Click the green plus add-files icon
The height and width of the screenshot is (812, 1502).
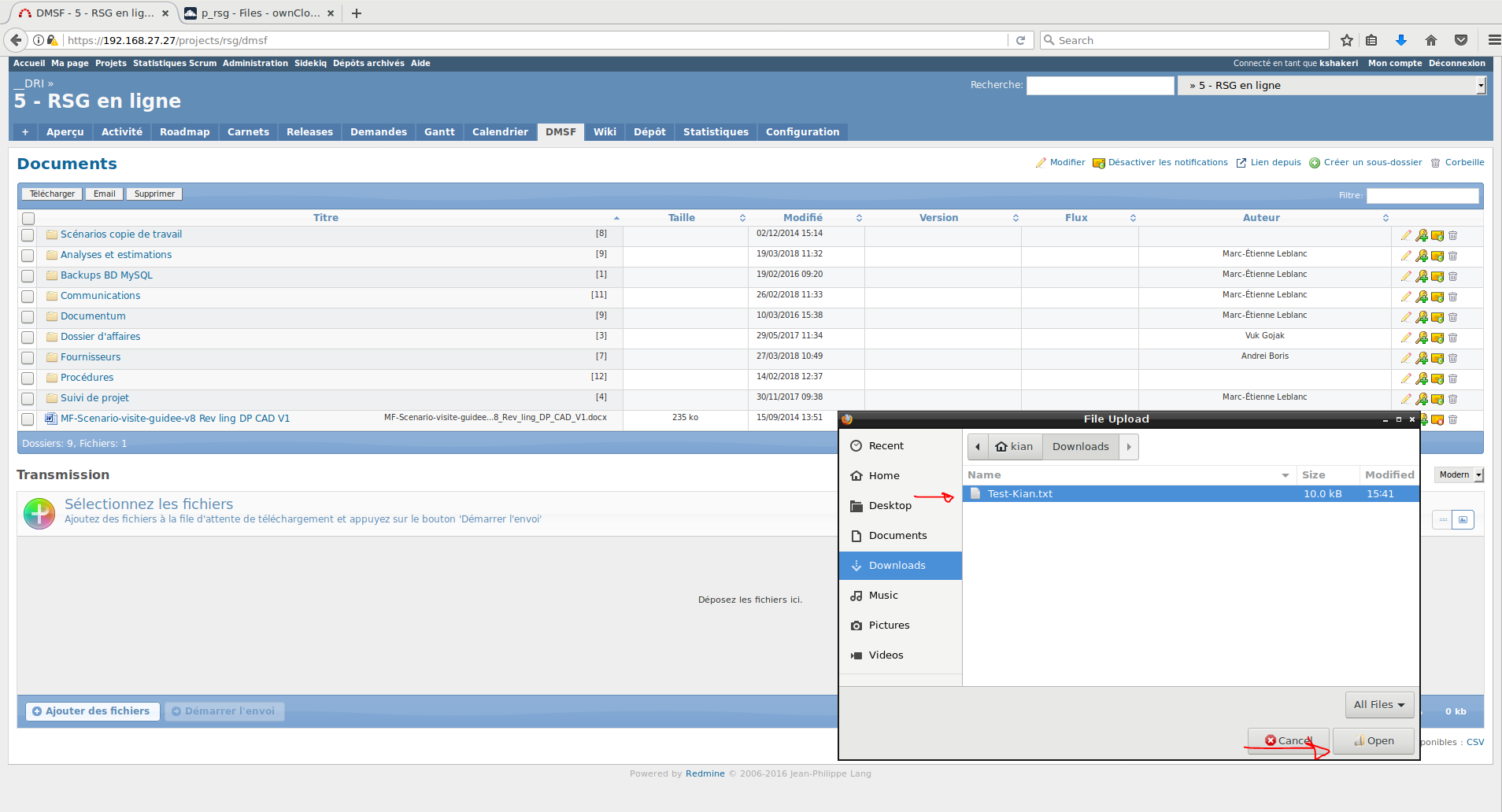[39, 513]
